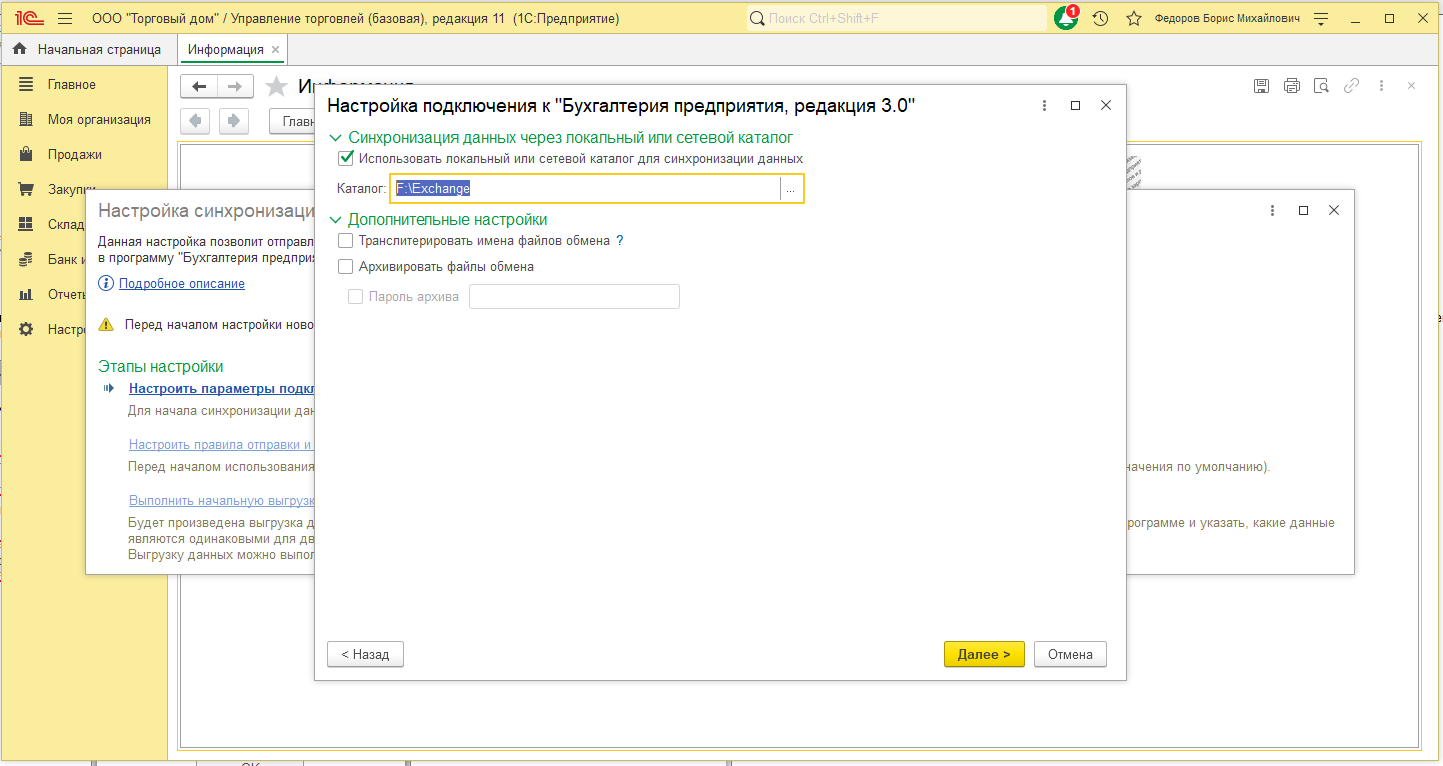The image size is (1443, 766).
Task: Enable Транслитерировать имена файлов обмена
Action: point(346,241)
